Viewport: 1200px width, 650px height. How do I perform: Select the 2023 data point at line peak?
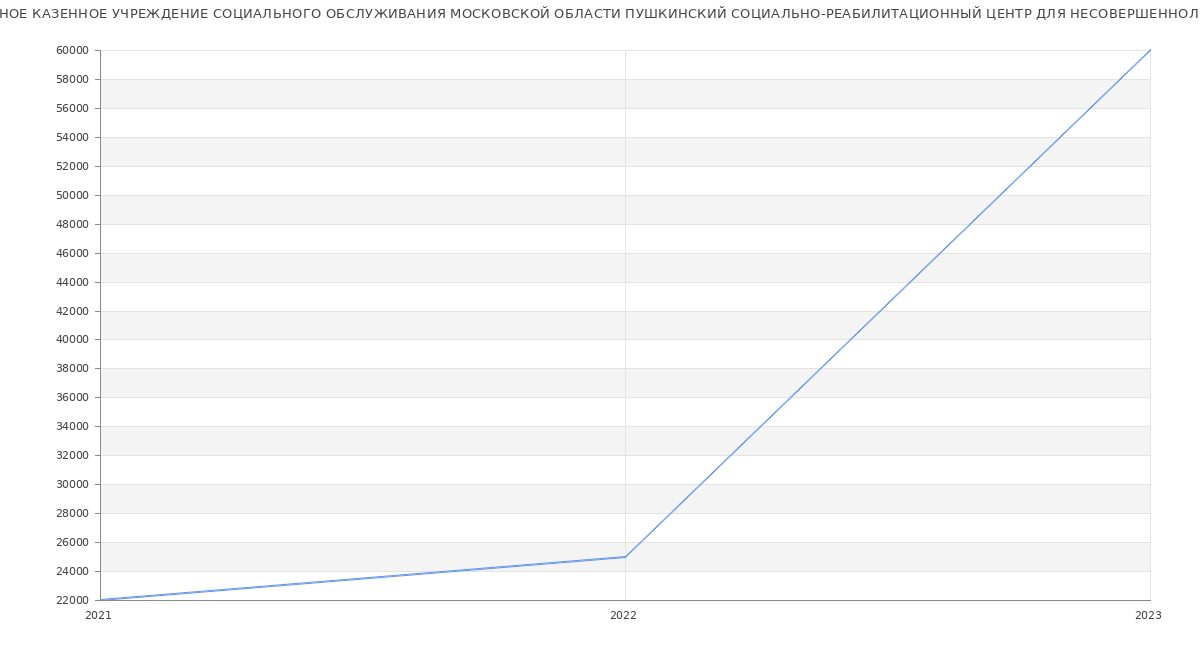click(1150, 50)
